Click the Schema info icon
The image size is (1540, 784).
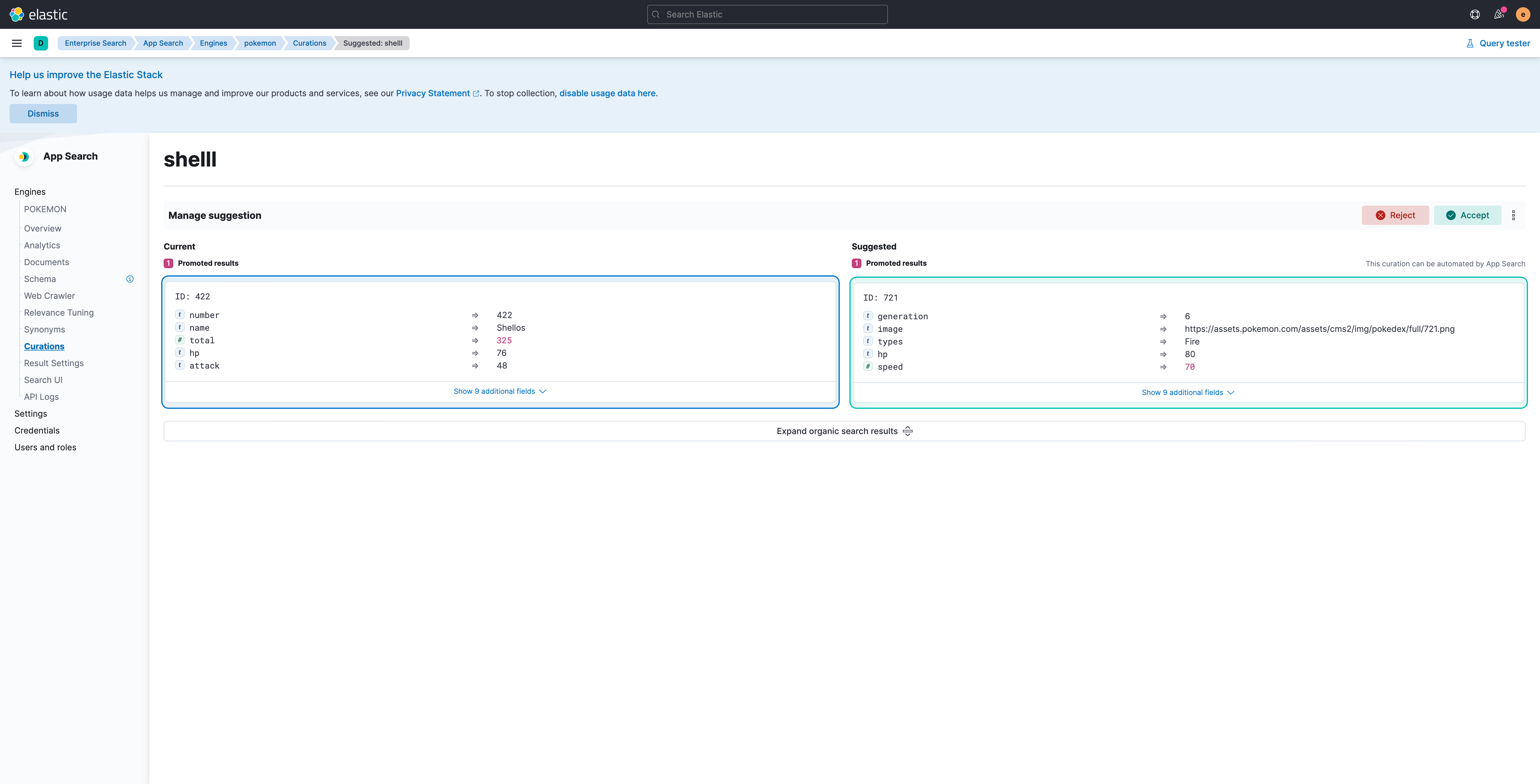[x=130, y=279]
